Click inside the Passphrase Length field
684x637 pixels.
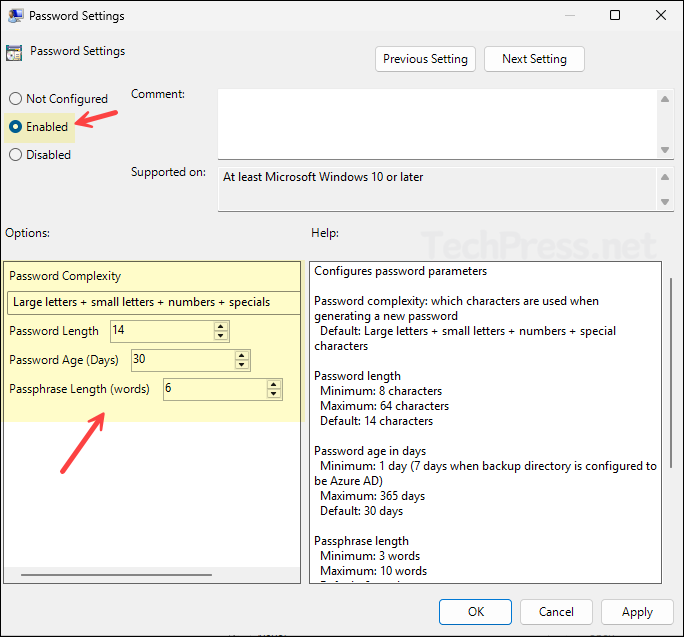(215, 389)
